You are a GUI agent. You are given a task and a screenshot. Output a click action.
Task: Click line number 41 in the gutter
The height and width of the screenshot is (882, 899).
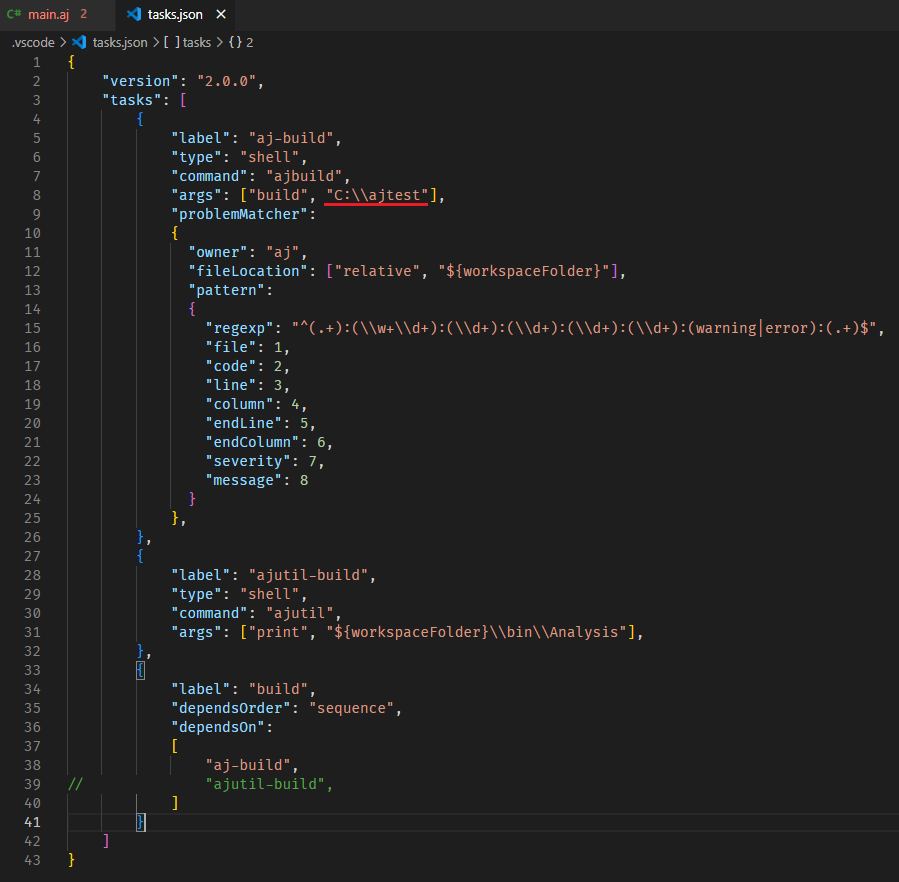tap(34, 822)
